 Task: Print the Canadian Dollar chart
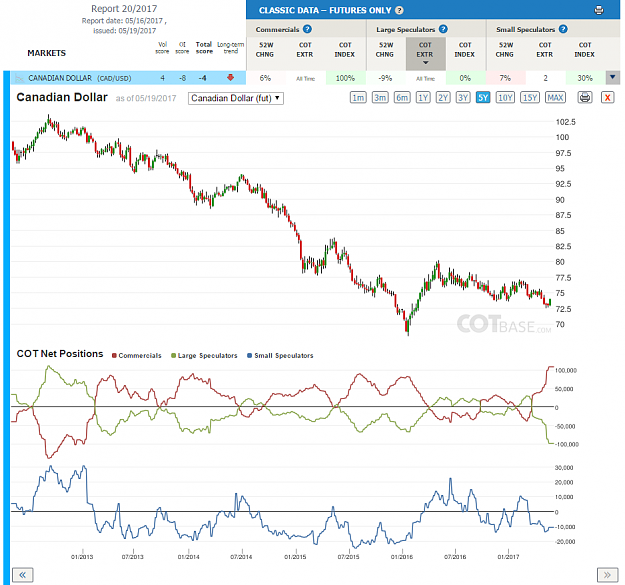pyautogui.click(x=585, y=97)
